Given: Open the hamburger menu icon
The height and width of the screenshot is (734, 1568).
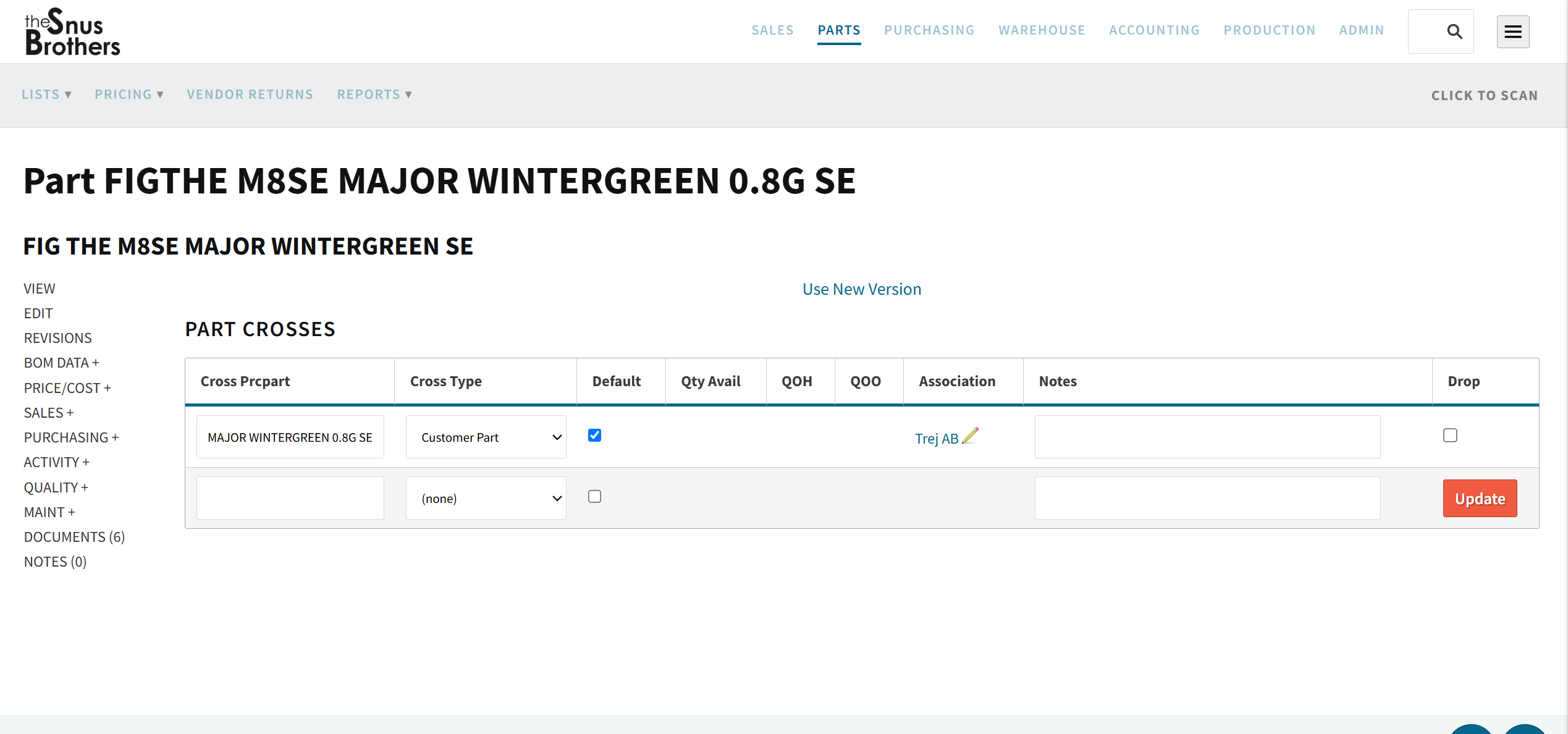Looking at the screenshot, I should point(1512,32).
